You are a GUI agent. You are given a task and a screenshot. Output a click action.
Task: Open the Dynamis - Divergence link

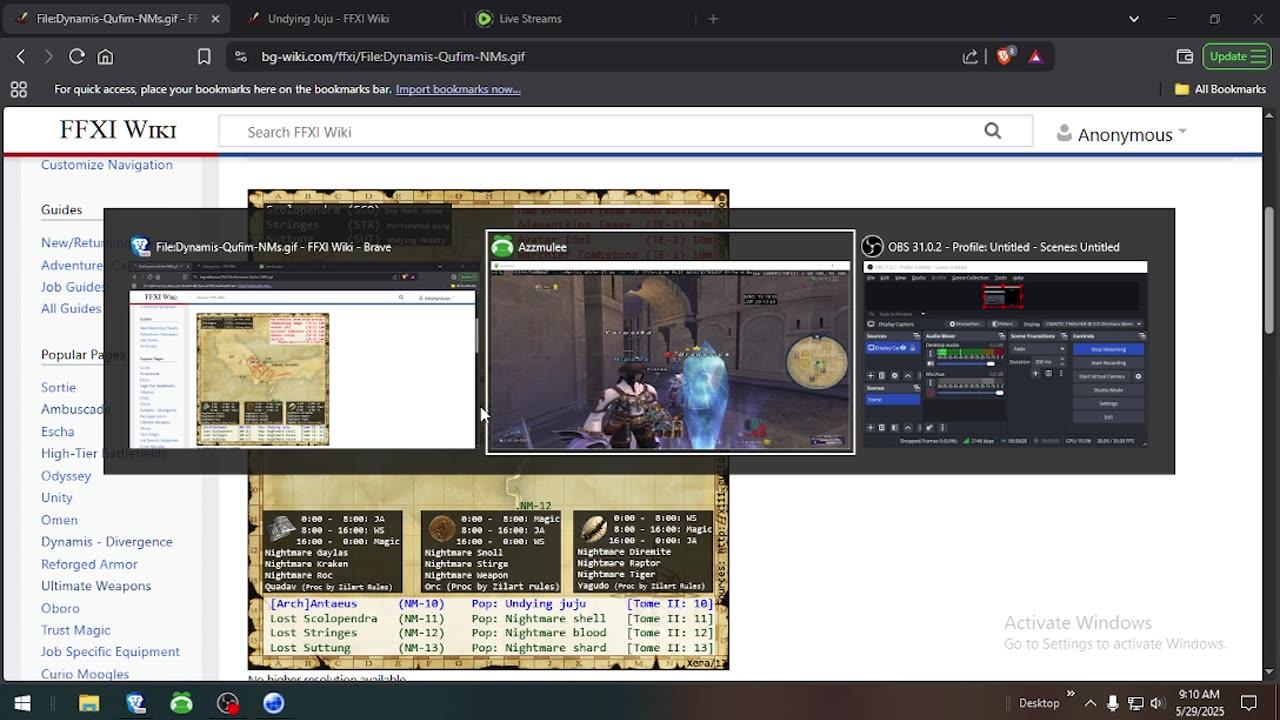[x=107, y=542]
